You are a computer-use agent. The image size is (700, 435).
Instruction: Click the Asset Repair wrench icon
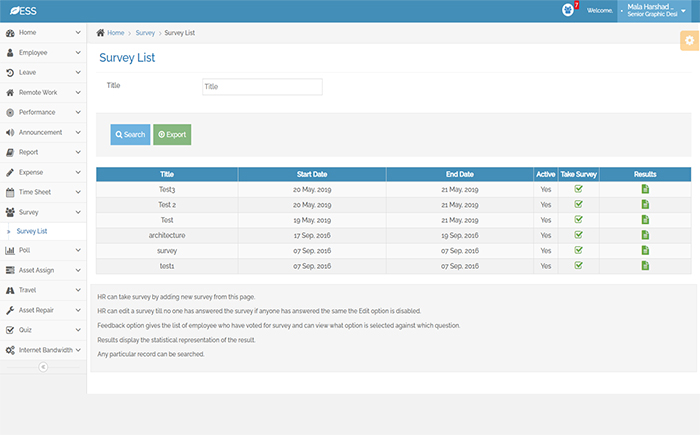[x=10, y=310]
